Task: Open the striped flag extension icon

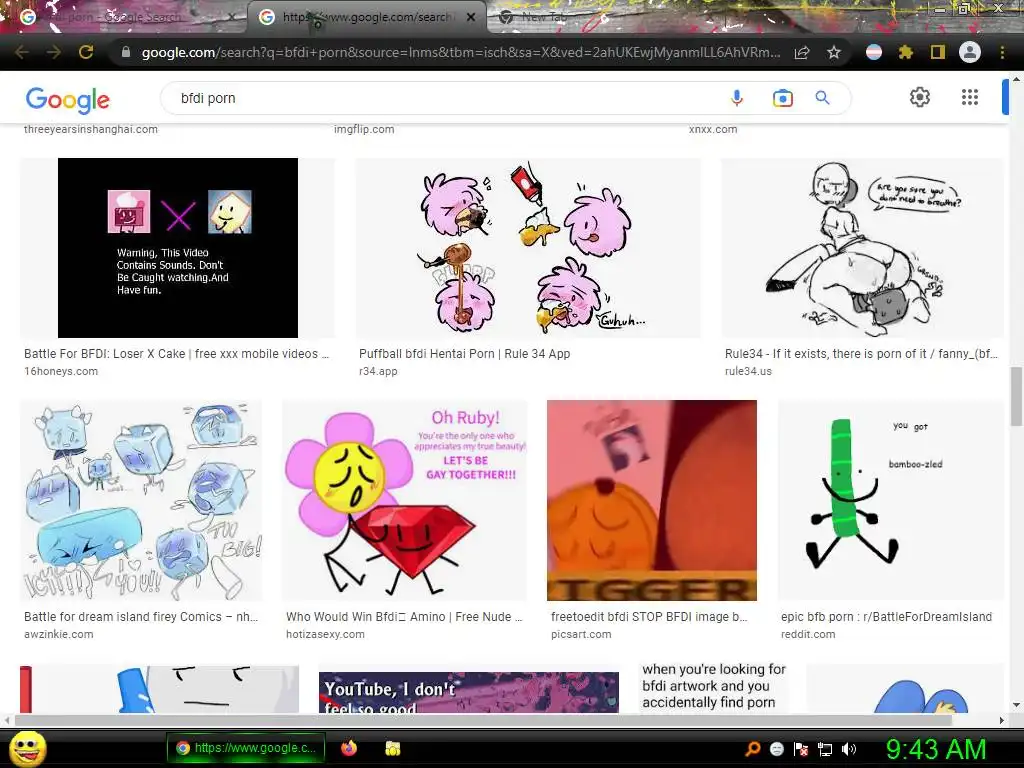Action: pyautogui.click(x=874, y=52)
